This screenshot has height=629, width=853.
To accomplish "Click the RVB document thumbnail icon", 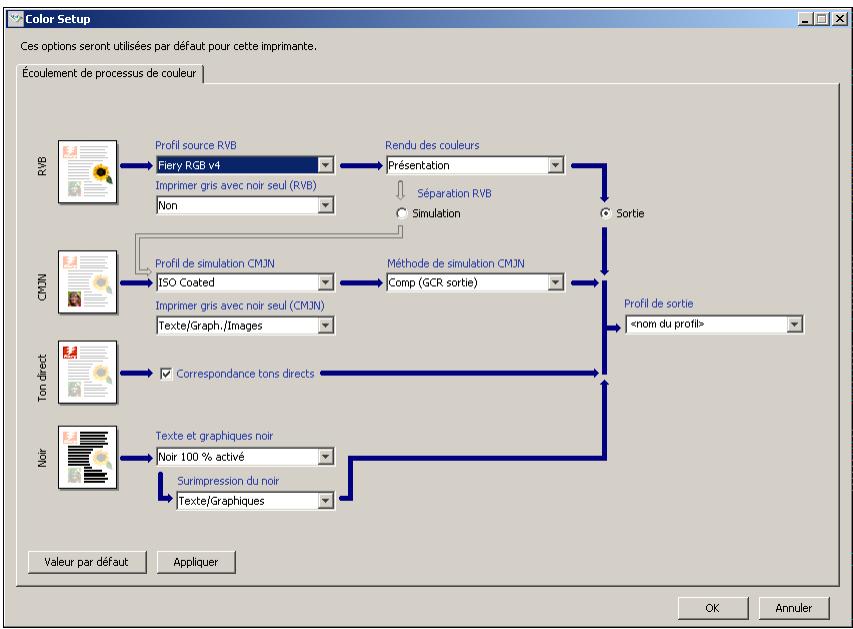I will (x=88, y=171).
